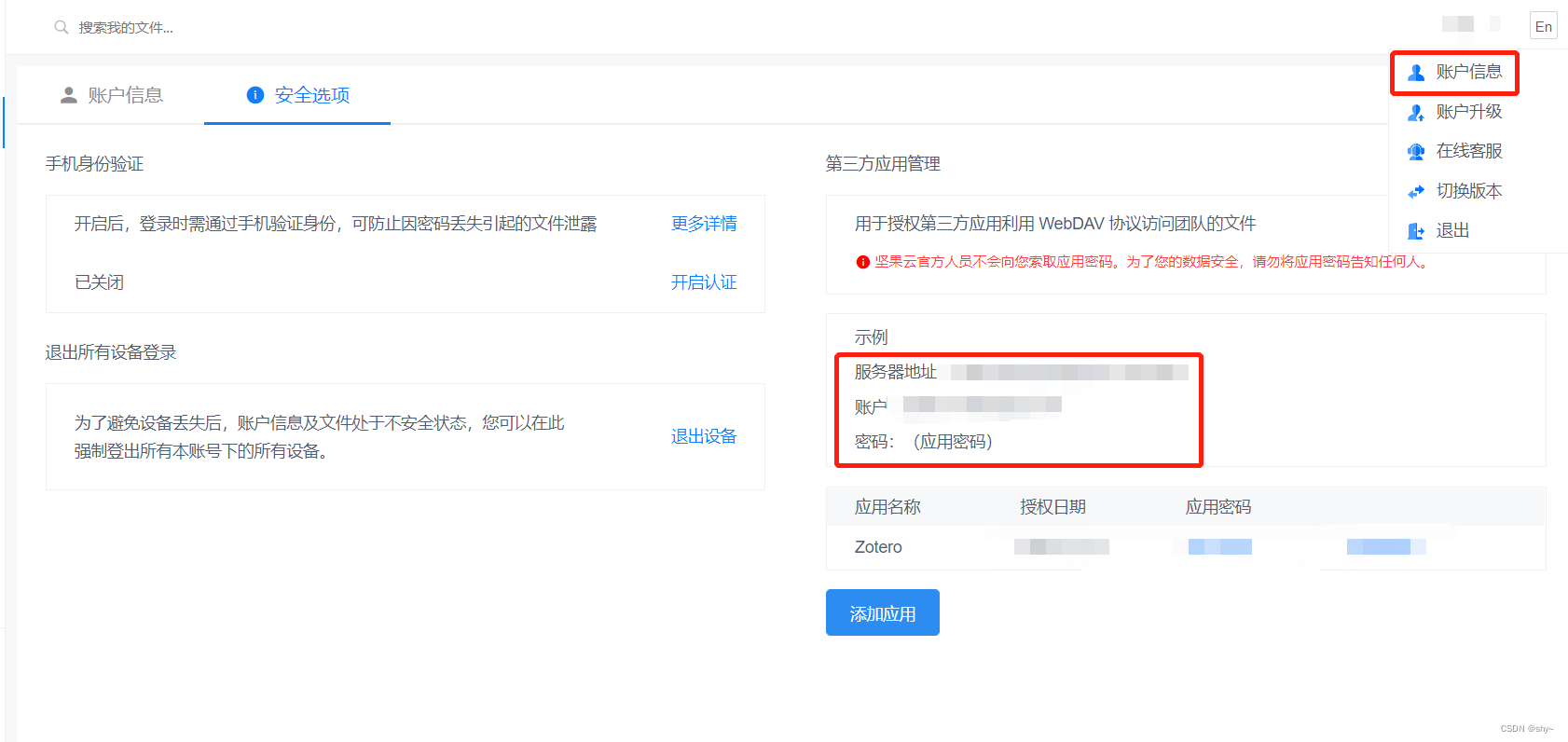Switch language with the En button
This screenshot has height=742, width=1568.
[1544, 26]
